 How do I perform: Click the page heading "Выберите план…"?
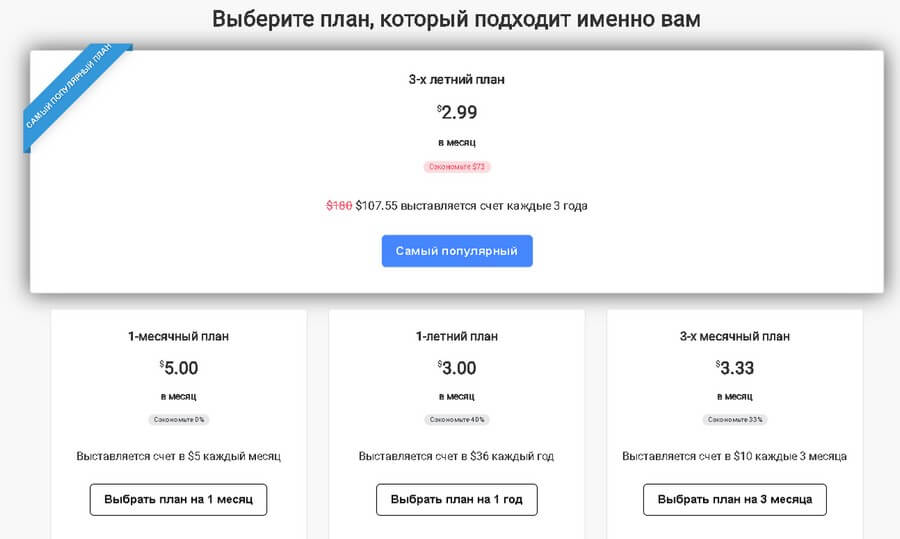[456, 19]
